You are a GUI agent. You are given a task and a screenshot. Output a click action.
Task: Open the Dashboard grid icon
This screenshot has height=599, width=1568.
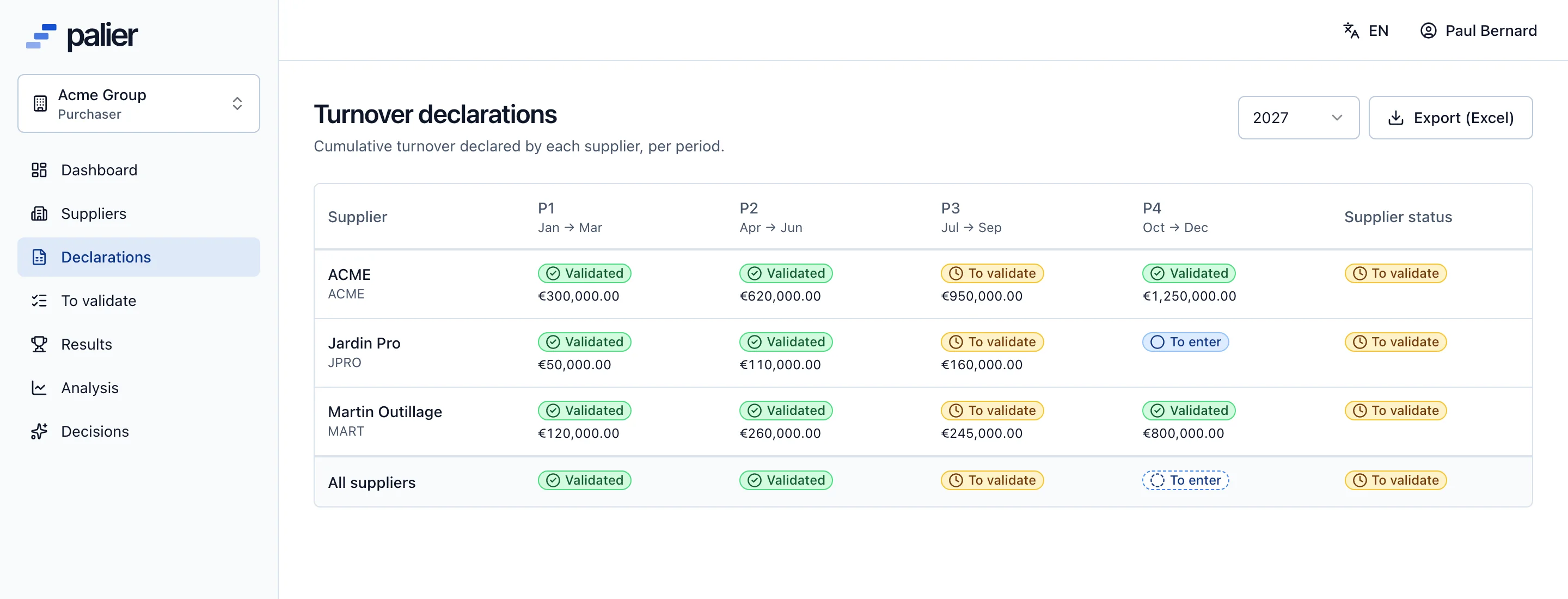[39, 170]
